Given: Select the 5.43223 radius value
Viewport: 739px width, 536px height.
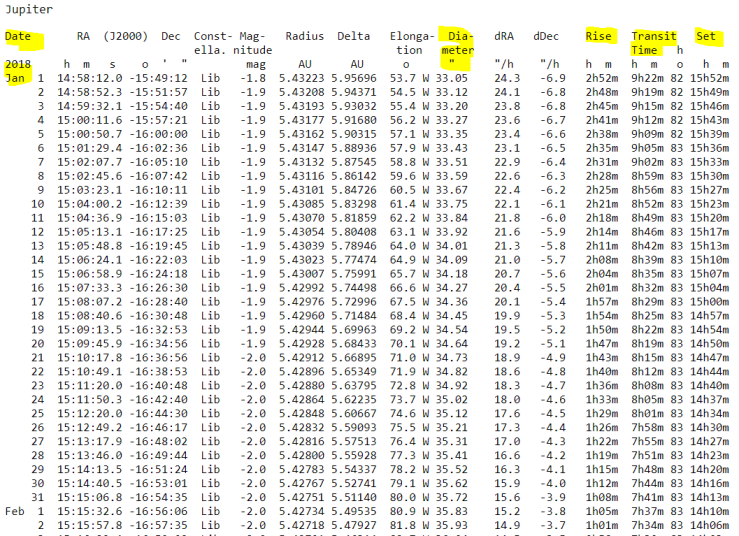Looking at the screenshot, I should point(301,78).
